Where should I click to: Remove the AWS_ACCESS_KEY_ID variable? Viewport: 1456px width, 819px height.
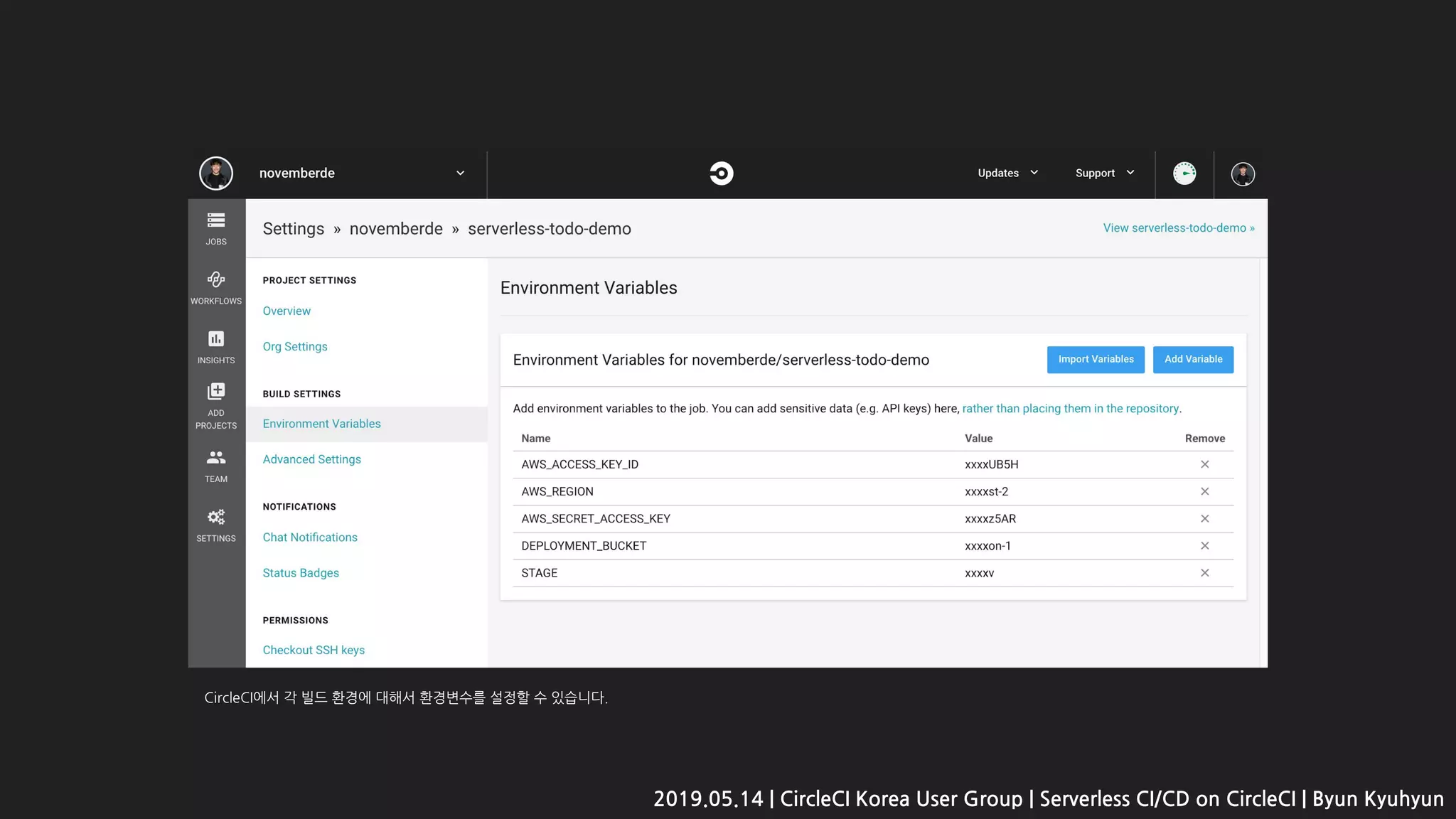pos(1204,464)
